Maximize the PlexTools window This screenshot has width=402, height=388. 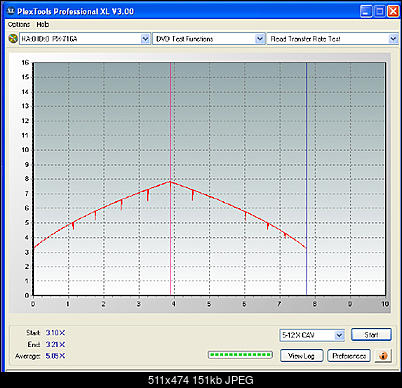pos(379,11)
